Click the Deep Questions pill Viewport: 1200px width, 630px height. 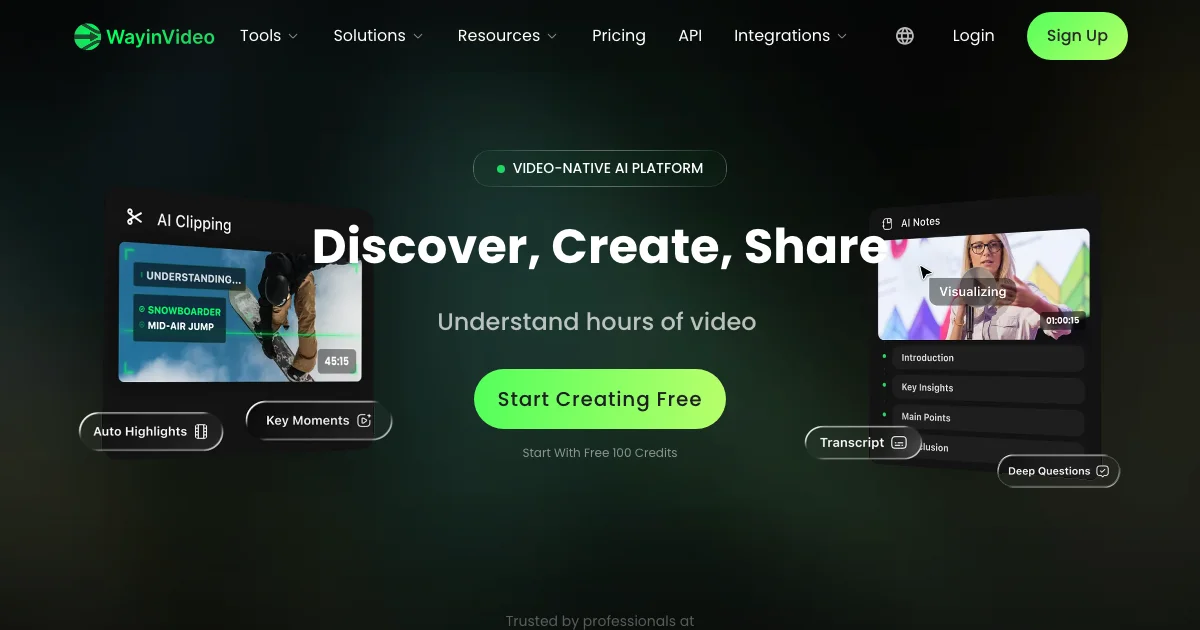tap(1058, 471)
